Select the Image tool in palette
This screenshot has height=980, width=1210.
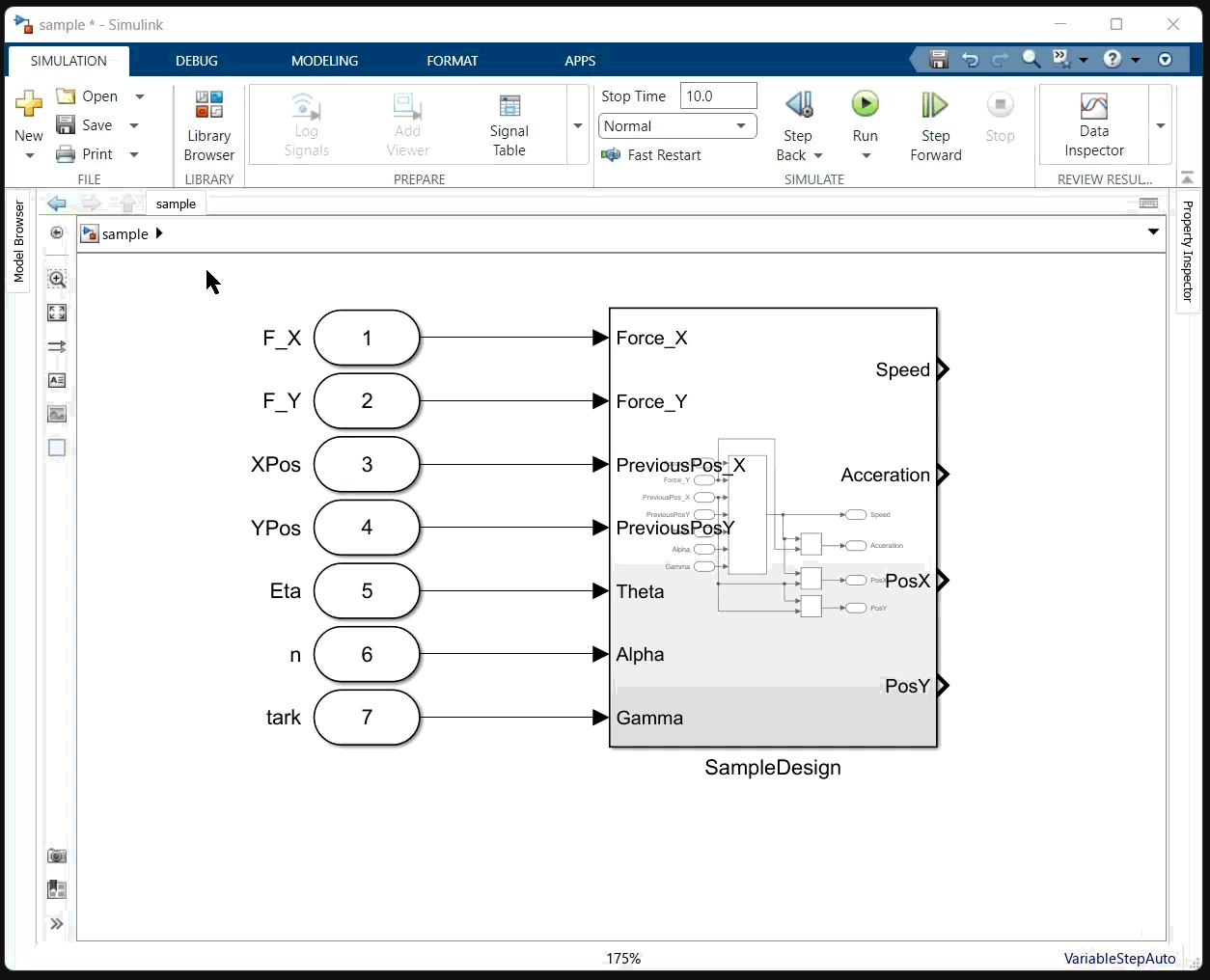(x=57, y=414)
